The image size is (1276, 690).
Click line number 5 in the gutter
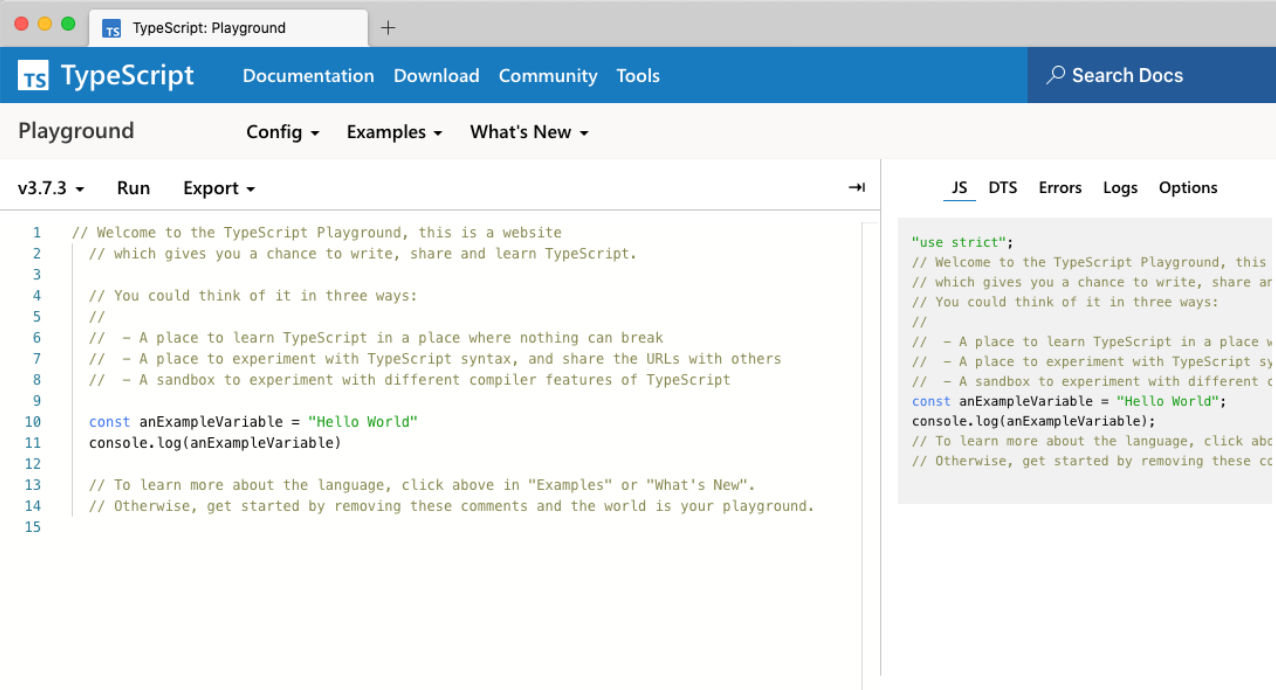pyautogui.click(x=37, y=317)
